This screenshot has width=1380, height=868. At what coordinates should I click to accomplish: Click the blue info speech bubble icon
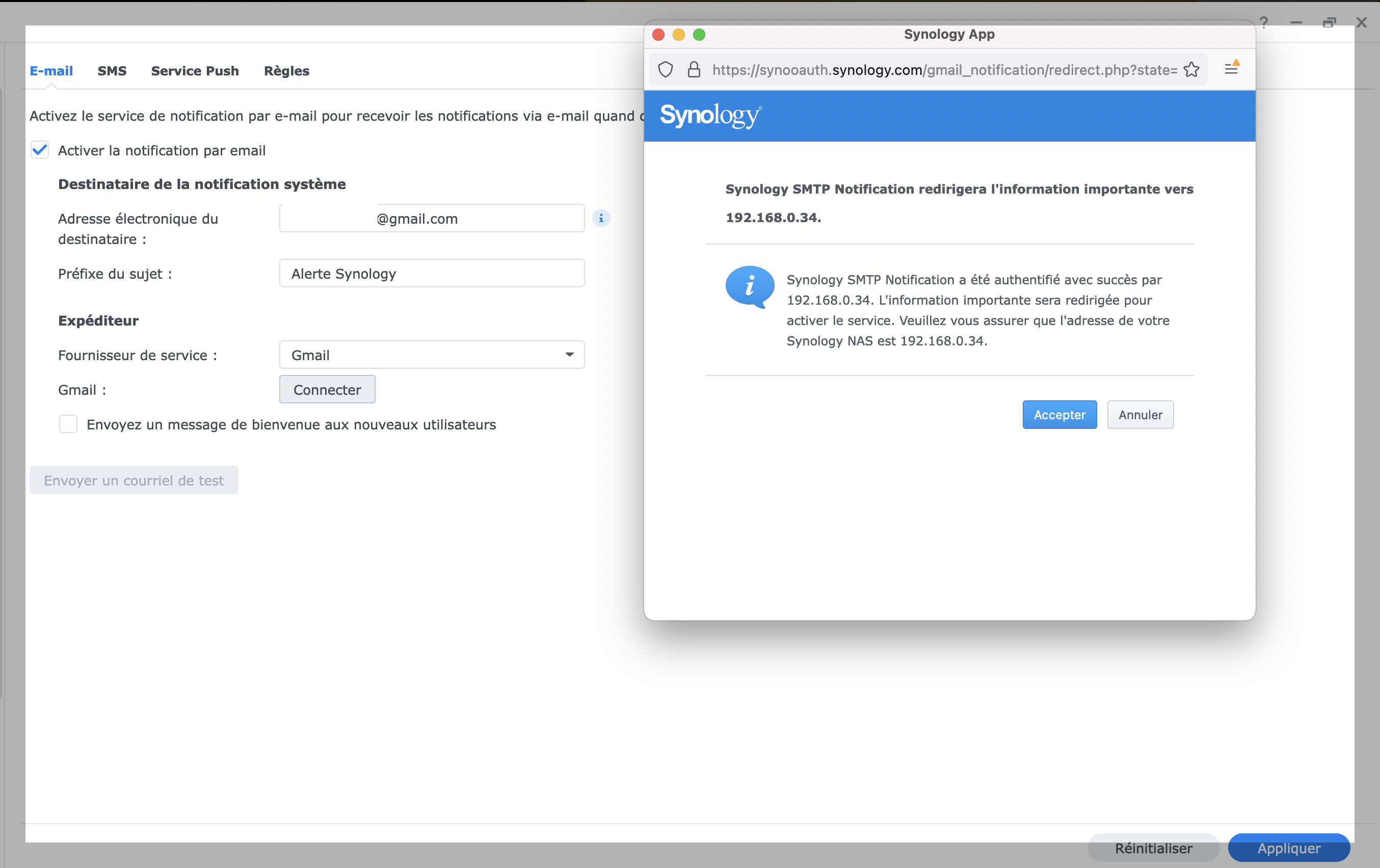click(x=750, y=286)
